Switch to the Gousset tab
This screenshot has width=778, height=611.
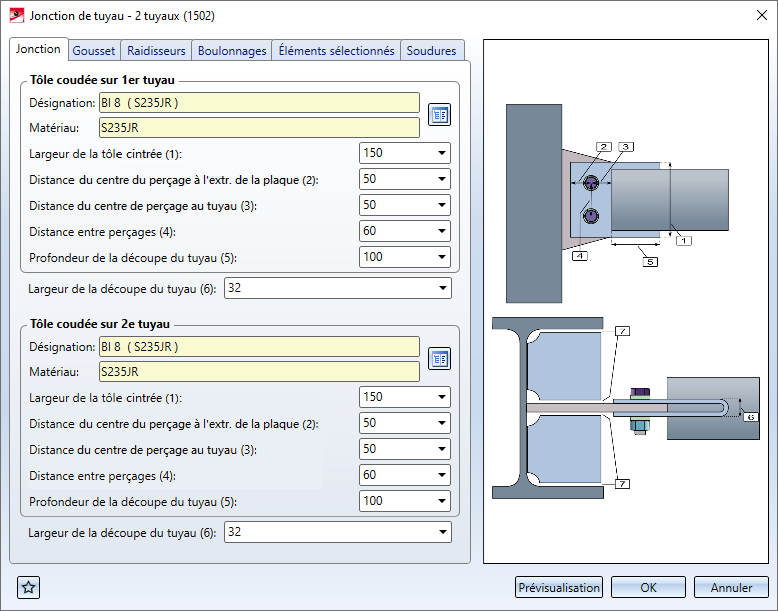coord(94,51)
